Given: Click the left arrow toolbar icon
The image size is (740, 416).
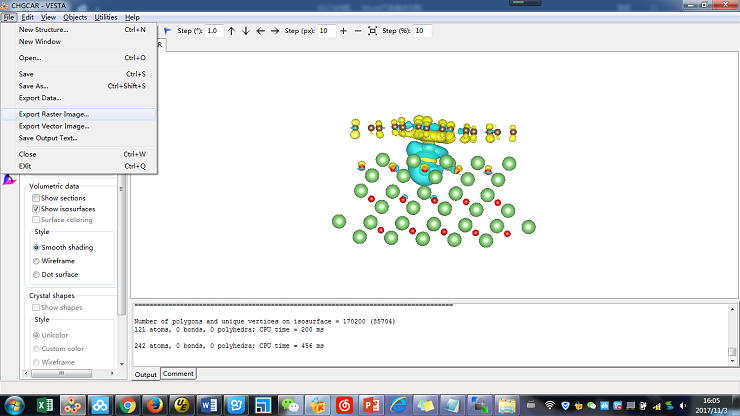Looking at the screenshot, I should pyautogui.click(x=261, y=31).
